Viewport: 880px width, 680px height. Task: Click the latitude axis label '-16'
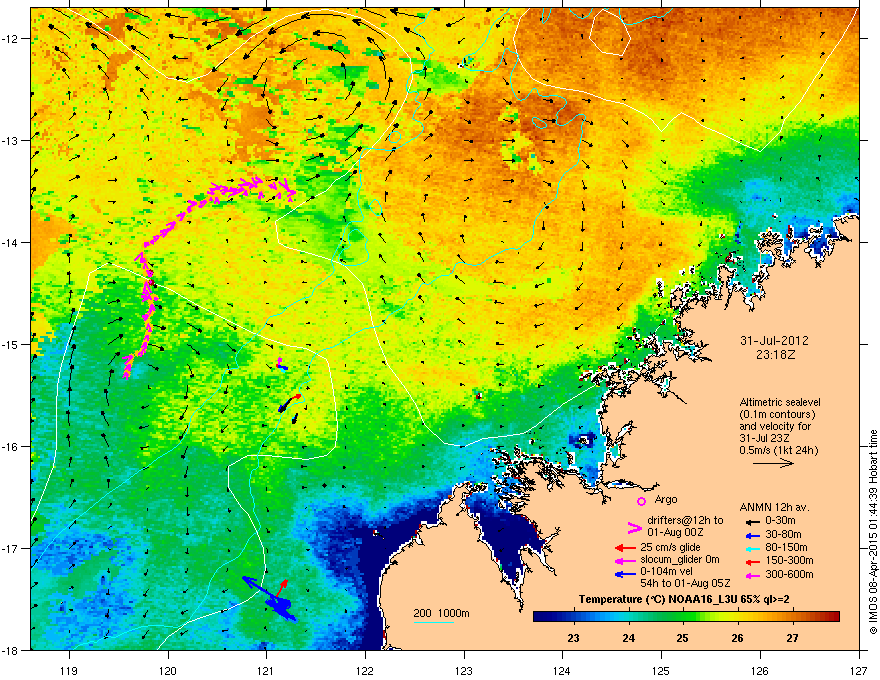coord(10,446)
